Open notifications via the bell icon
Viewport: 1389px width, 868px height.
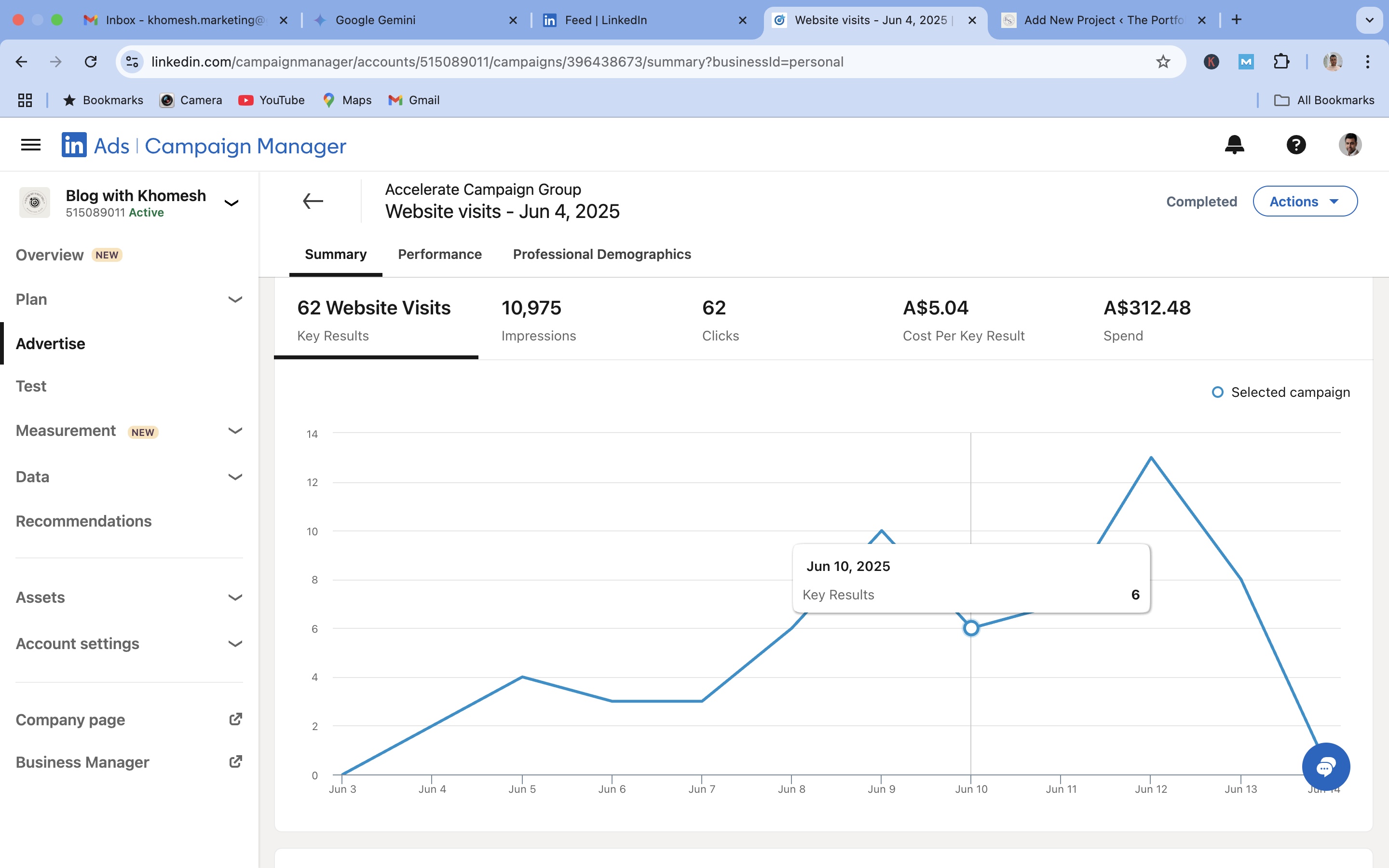(1235, 144)
